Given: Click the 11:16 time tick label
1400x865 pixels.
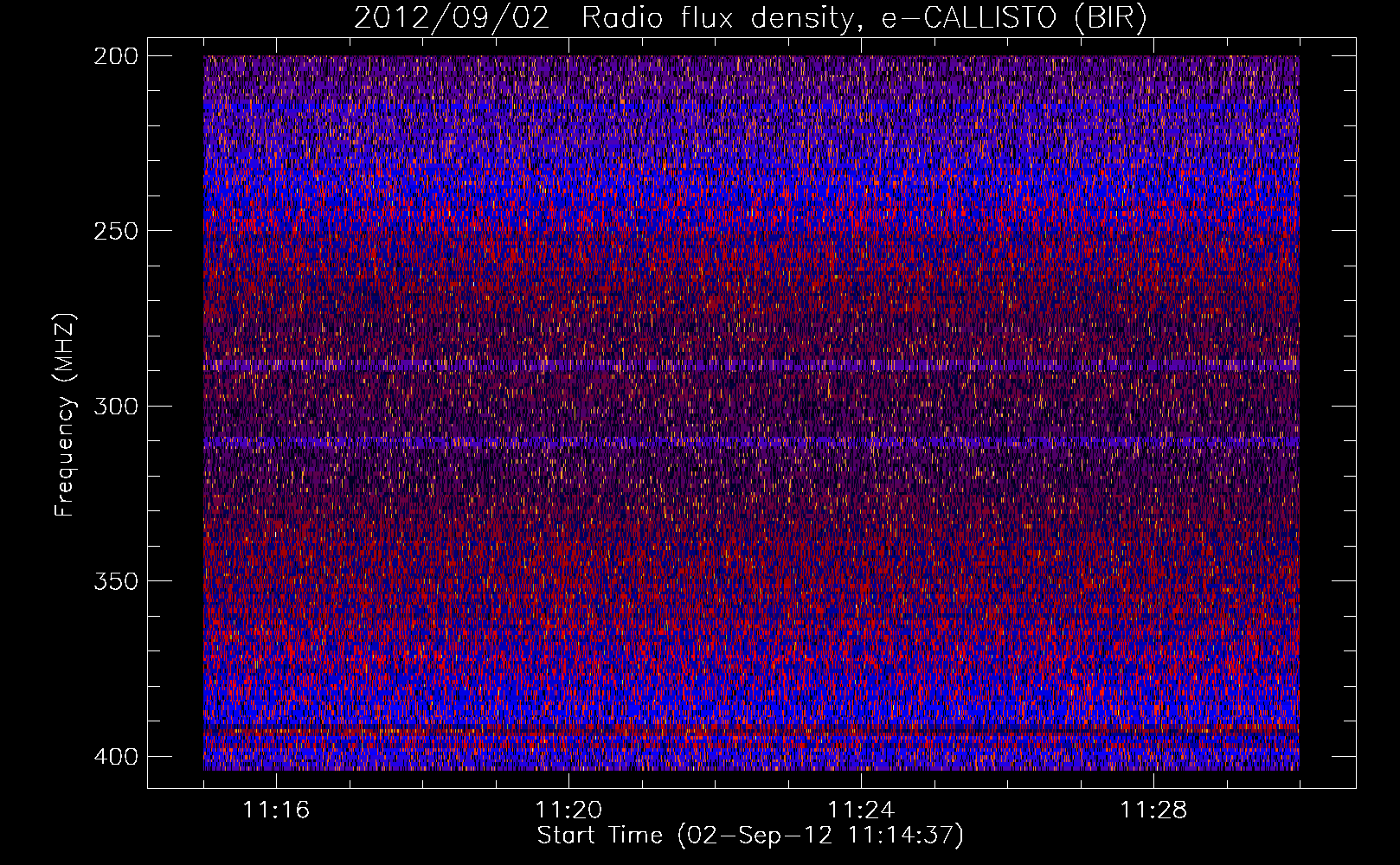Looking at the screenshot, I should pos(276,811).
